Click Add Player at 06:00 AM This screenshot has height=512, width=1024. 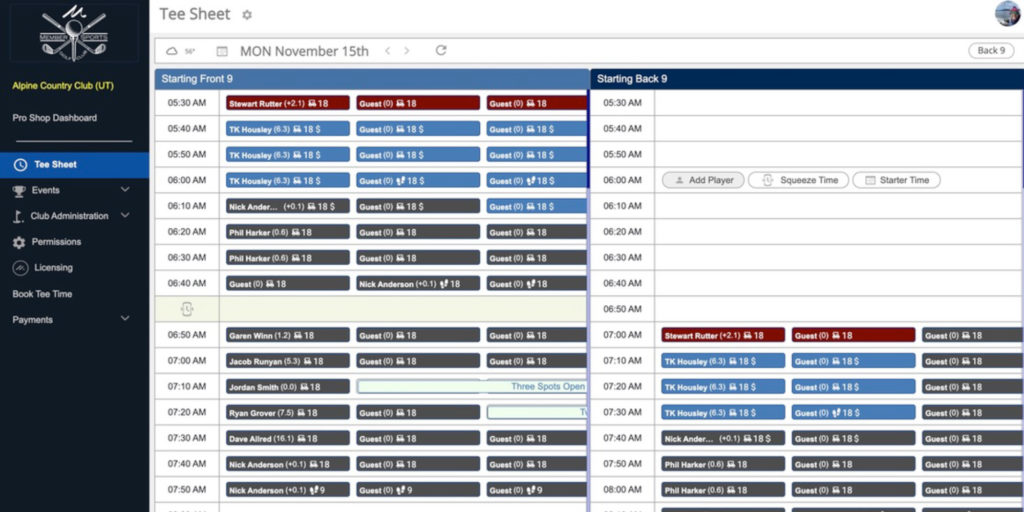pyautogui.click(x=703, y=180)
